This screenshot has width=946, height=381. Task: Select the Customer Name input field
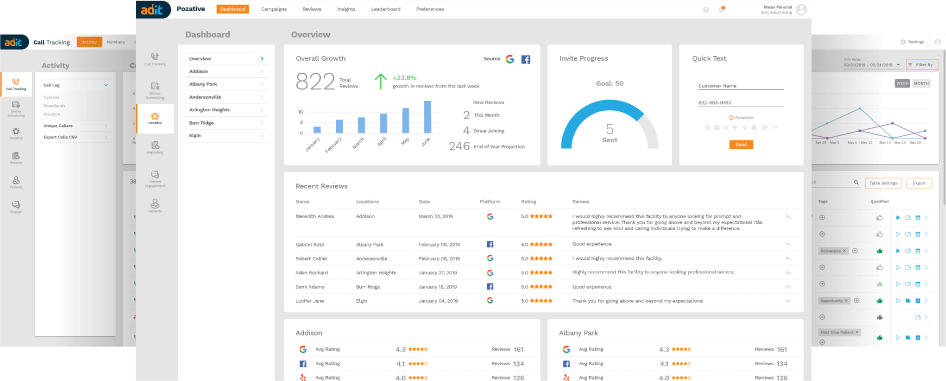coord(741,86)
